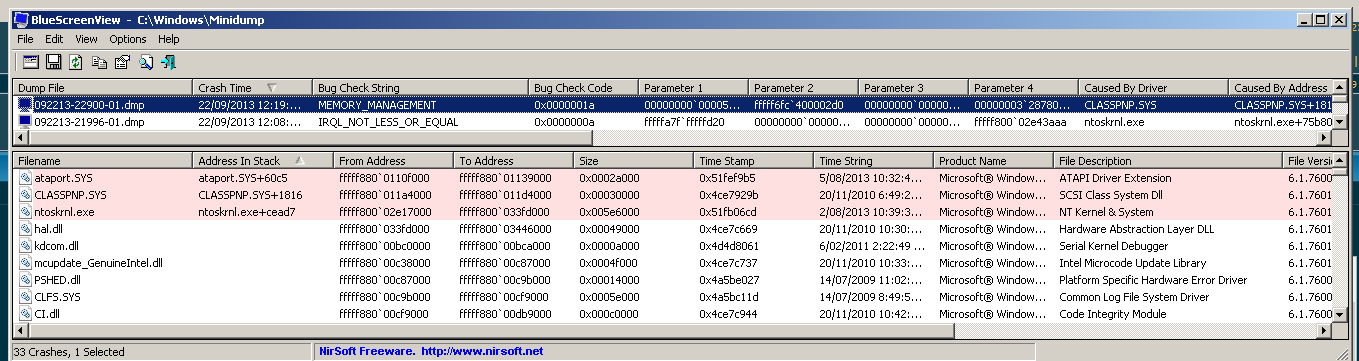Open the Help menu

coord(168,39)
